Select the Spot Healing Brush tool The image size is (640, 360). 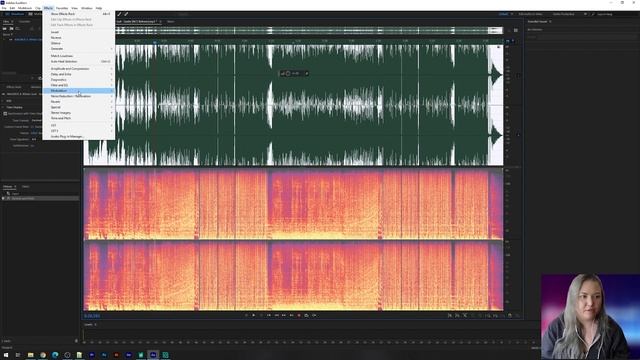(126, 14)
